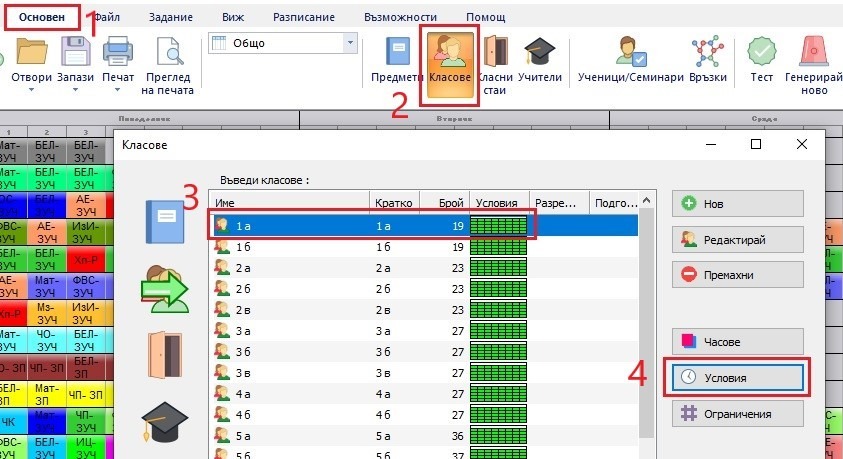Click green Условия grid of row 2 а
Viewport: 843px width, 459px height.
[498, 268]
